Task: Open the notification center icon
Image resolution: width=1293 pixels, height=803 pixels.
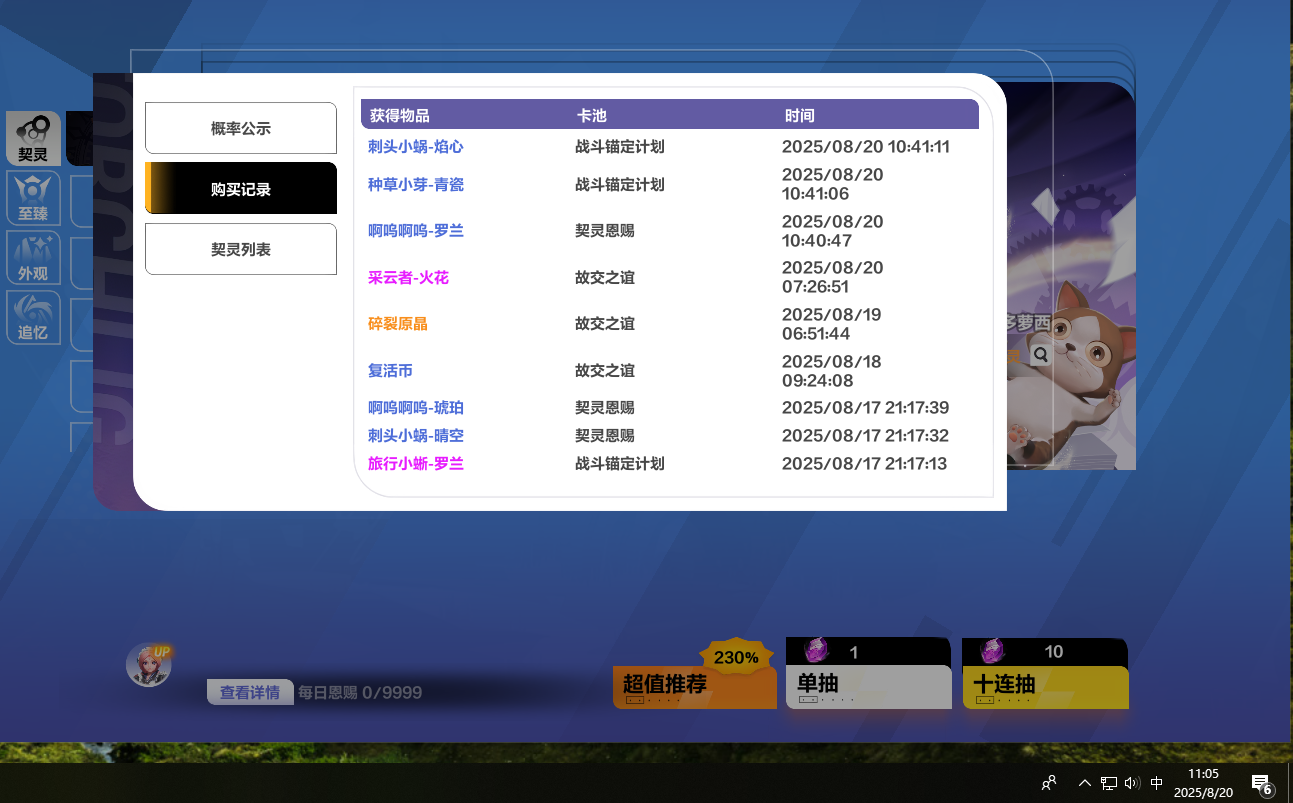Action: click(x=1261, y=783)
